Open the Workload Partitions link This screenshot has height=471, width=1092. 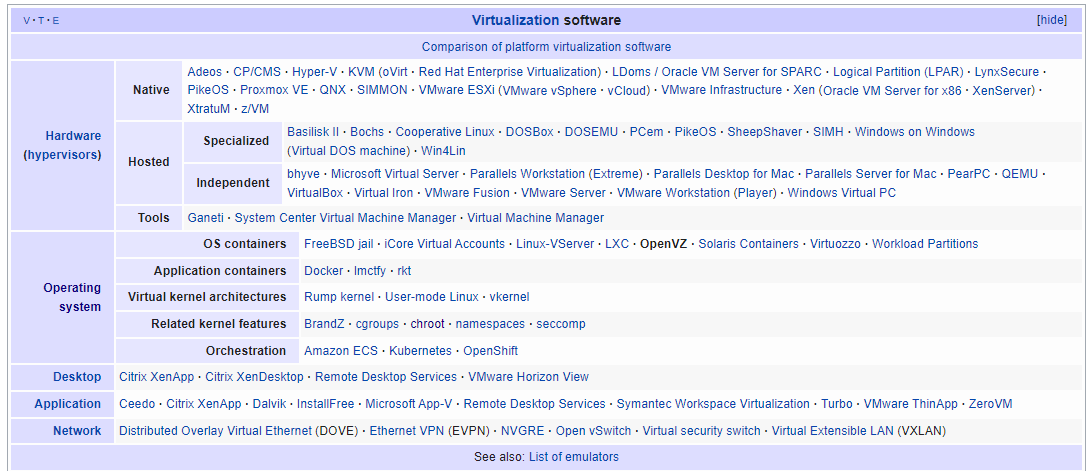[925, 244]
